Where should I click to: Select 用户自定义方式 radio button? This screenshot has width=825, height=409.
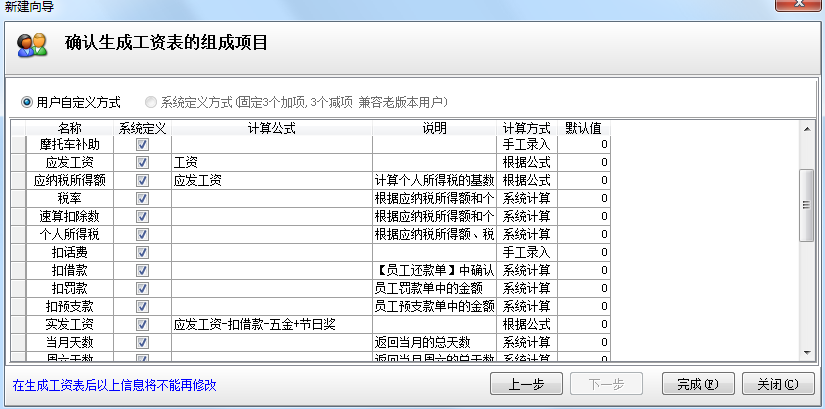[x=27, y=102]
